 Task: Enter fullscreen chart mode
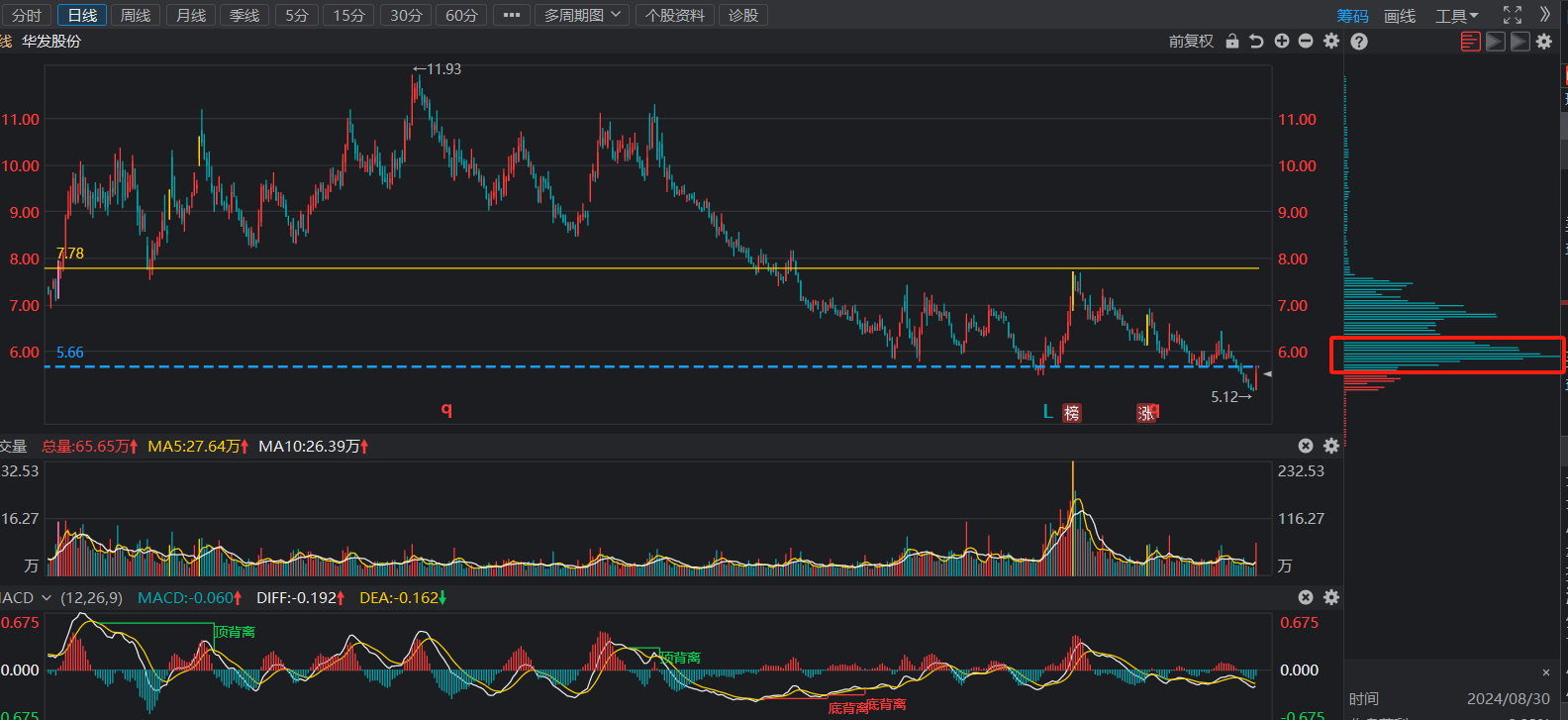click(x=1513, y=15)
